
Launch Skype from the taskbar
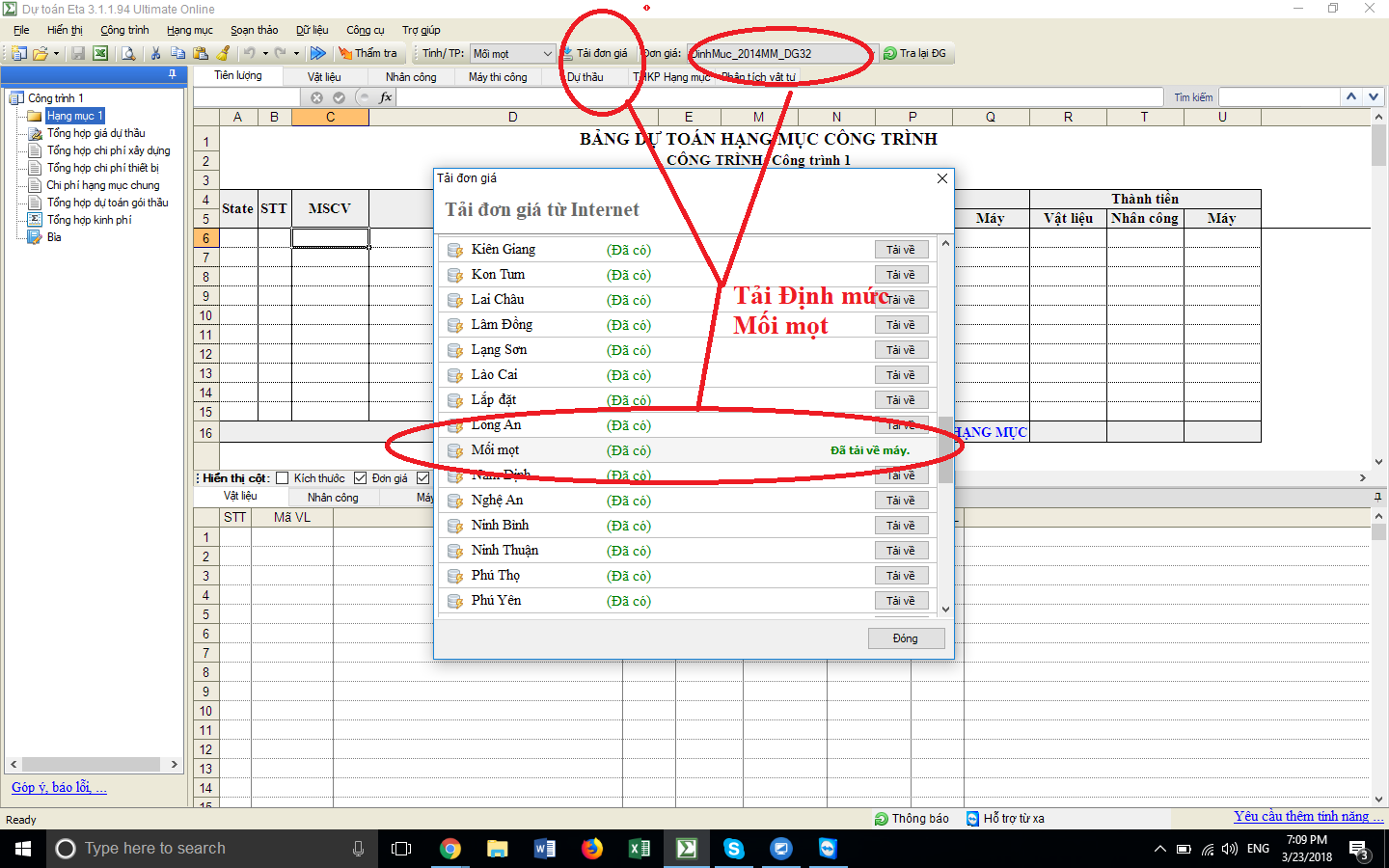(x=734, y=849)
